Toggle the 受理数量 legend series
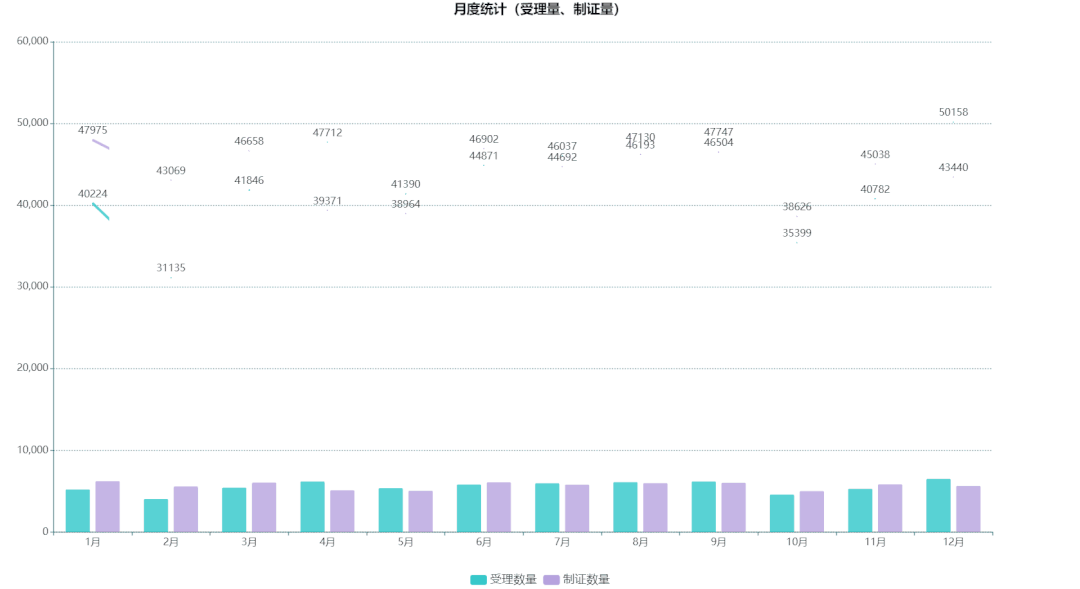 click(x=503, y=579)
